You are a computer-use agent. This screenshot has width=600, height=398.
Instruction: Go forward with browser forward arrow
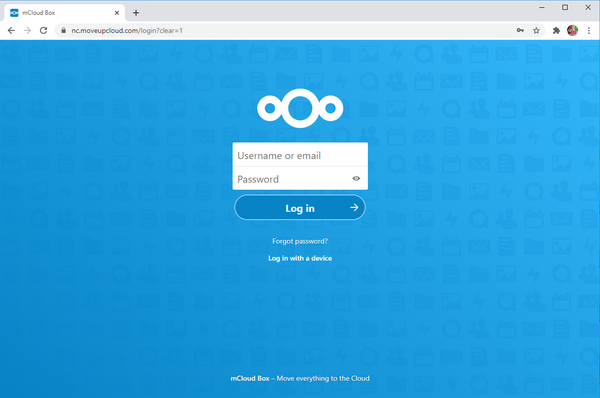tap(27, 31)
